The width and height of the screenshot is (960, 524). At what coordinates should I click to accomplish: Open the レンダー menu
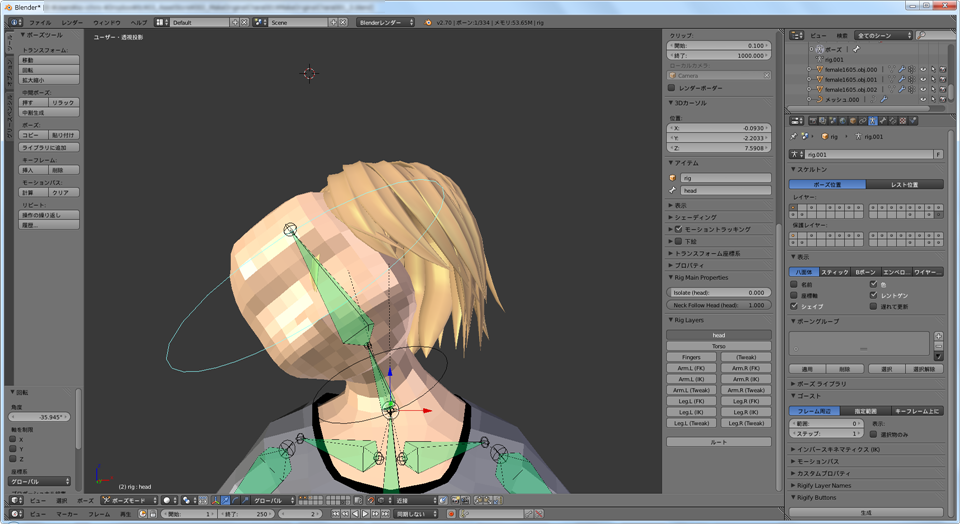[72, 23]
